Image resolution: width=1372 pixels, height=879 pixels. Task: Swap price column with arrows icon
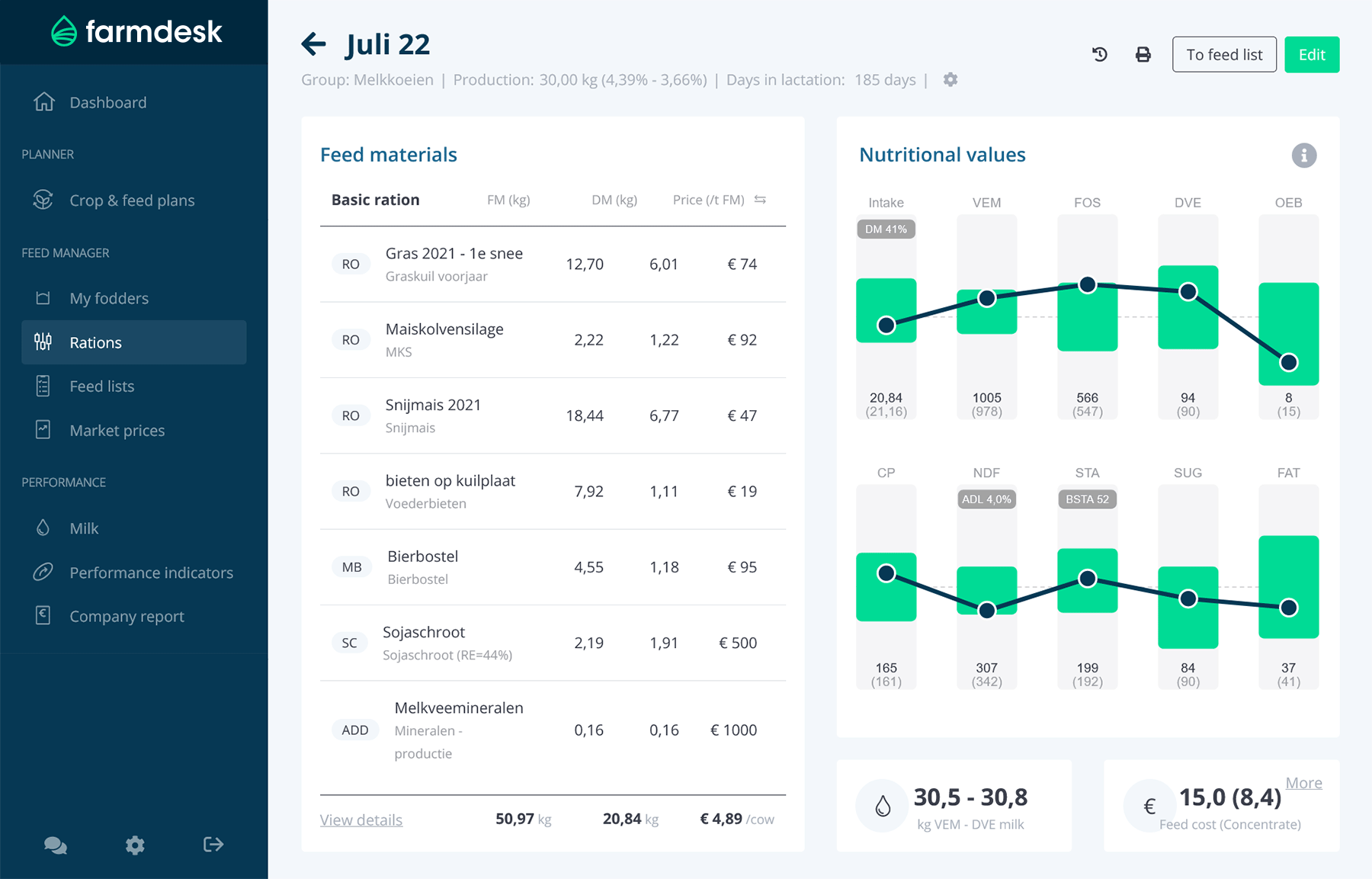pyautogui.click(x=760, y=200)
